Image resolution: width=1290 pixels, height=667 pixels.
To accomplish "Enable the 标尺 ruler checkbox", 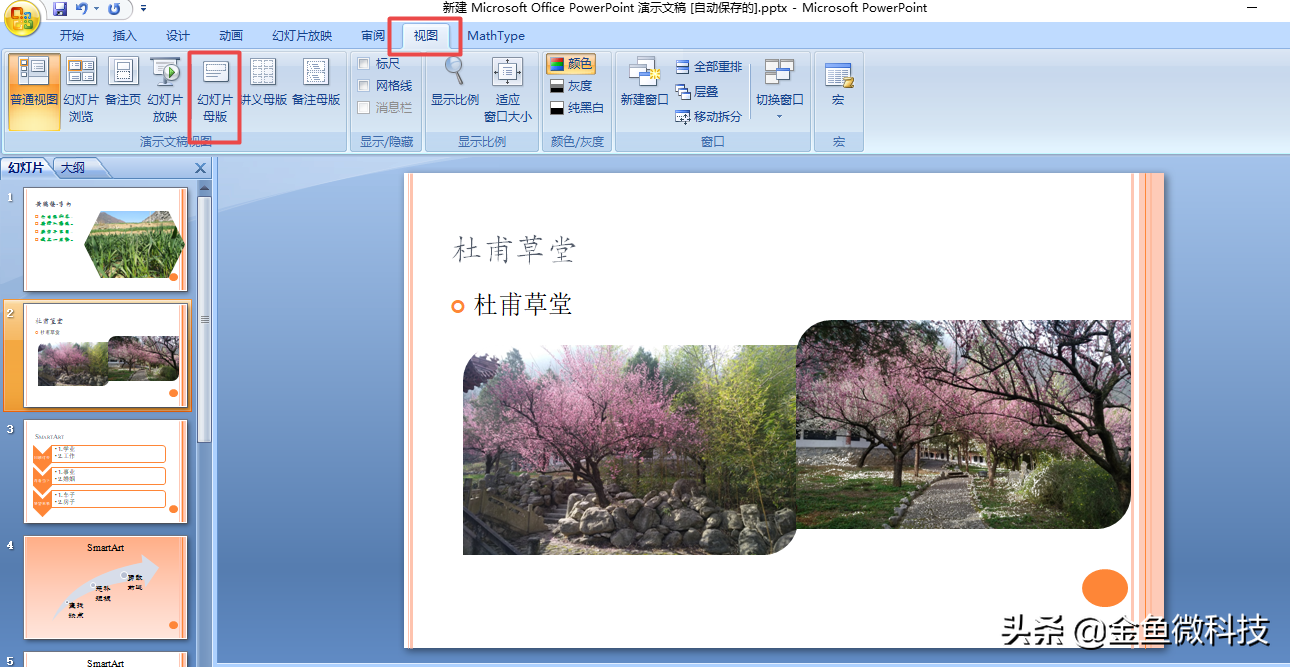I will [x=364, y=64].
